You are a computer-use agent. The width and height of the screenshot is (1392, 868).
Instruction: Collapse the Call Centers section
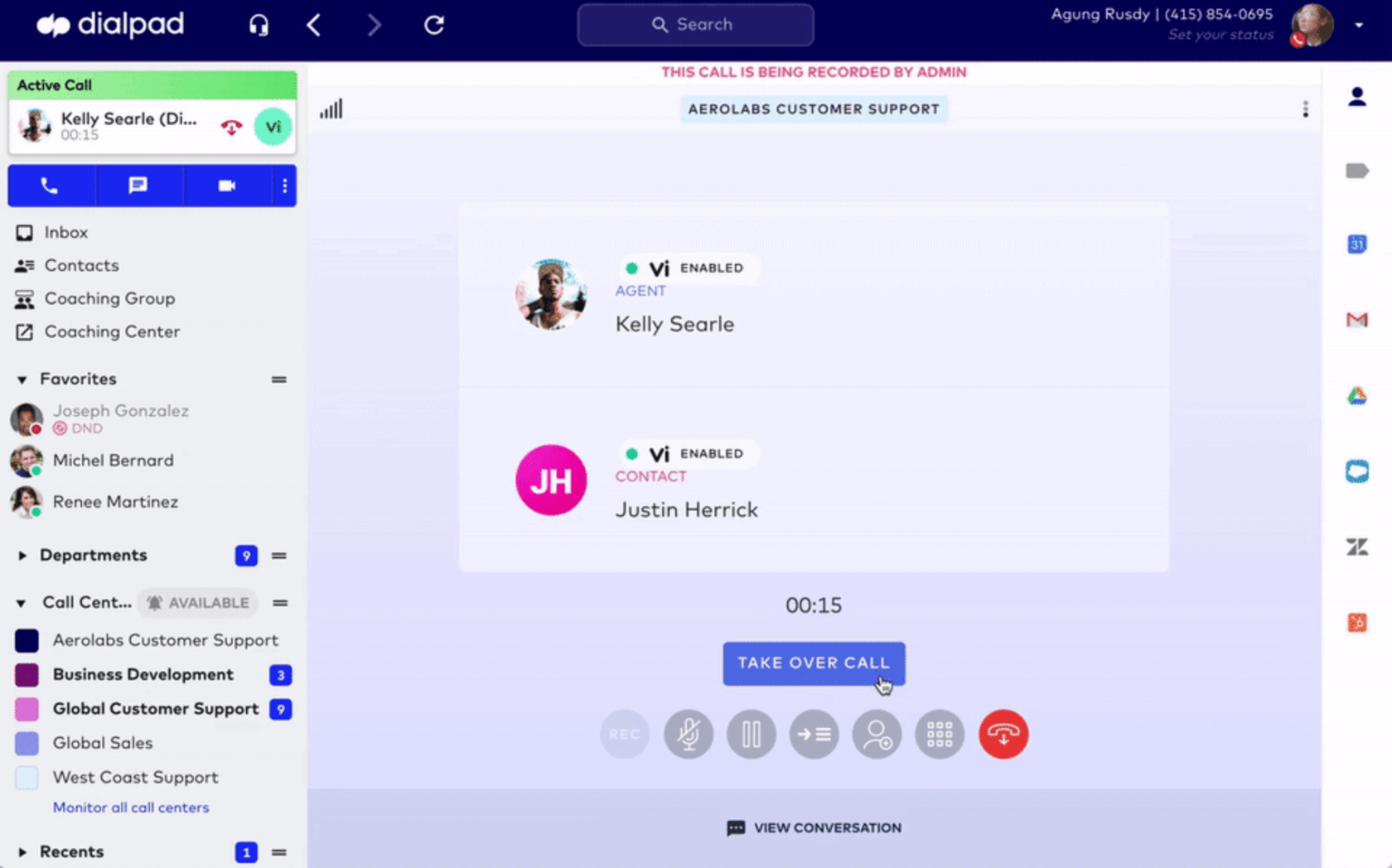(x=22, y=603)
